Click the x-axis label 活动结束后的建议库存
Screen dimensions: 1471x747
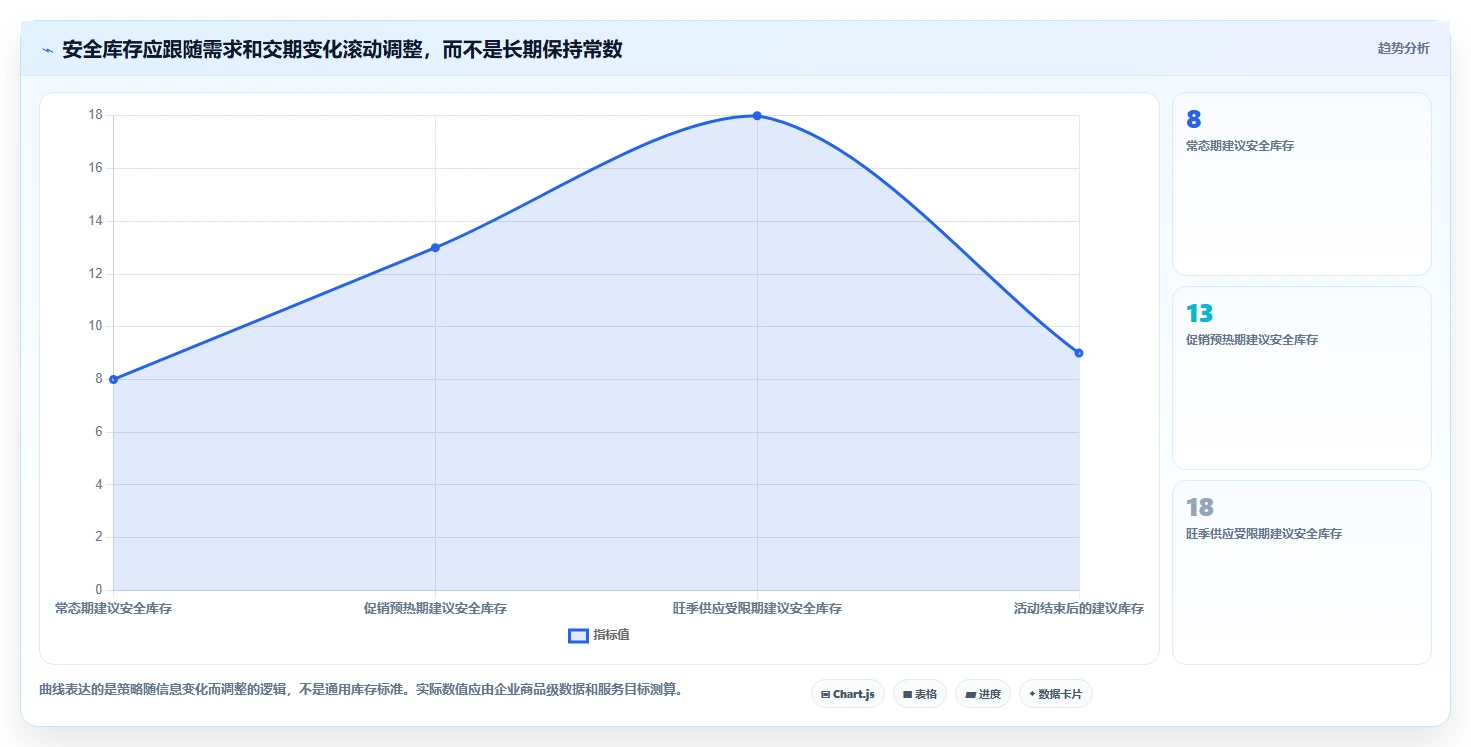point(1079,608)
